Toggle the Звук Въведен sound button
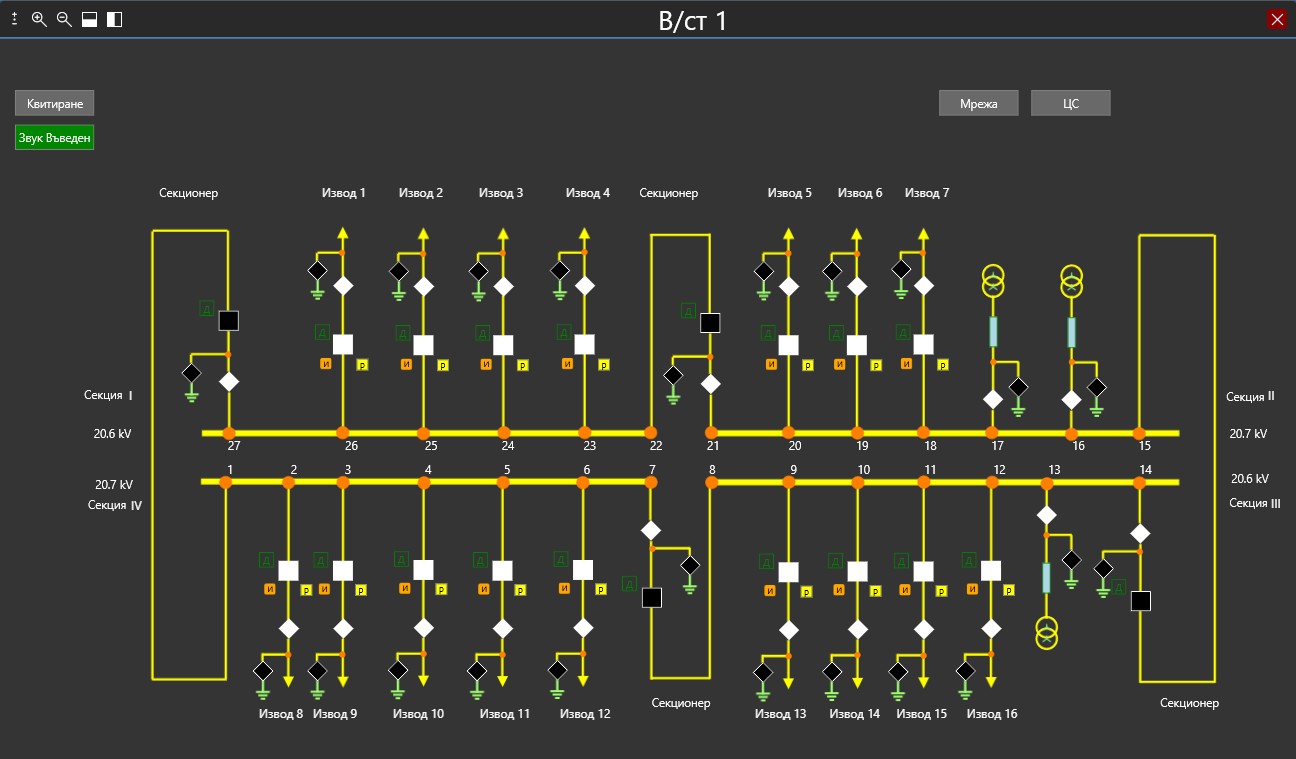The width and height of the screenshot is (1296, 759). (x=55, y=137)
